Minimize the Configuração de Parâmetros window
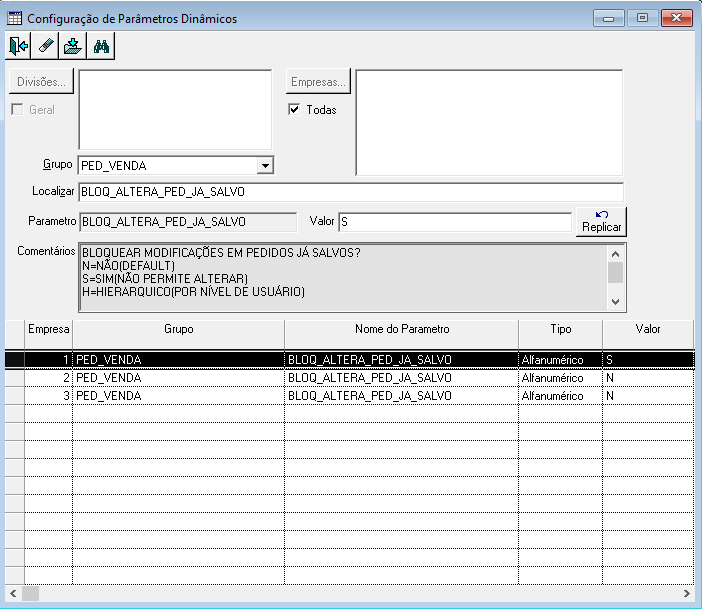702x609 pixels. [608, 18]
